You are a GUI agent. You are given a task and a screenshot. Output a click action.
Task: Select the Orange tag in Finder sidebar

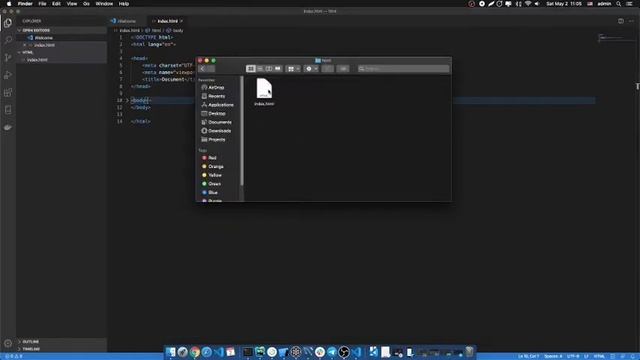coord(216,167)
